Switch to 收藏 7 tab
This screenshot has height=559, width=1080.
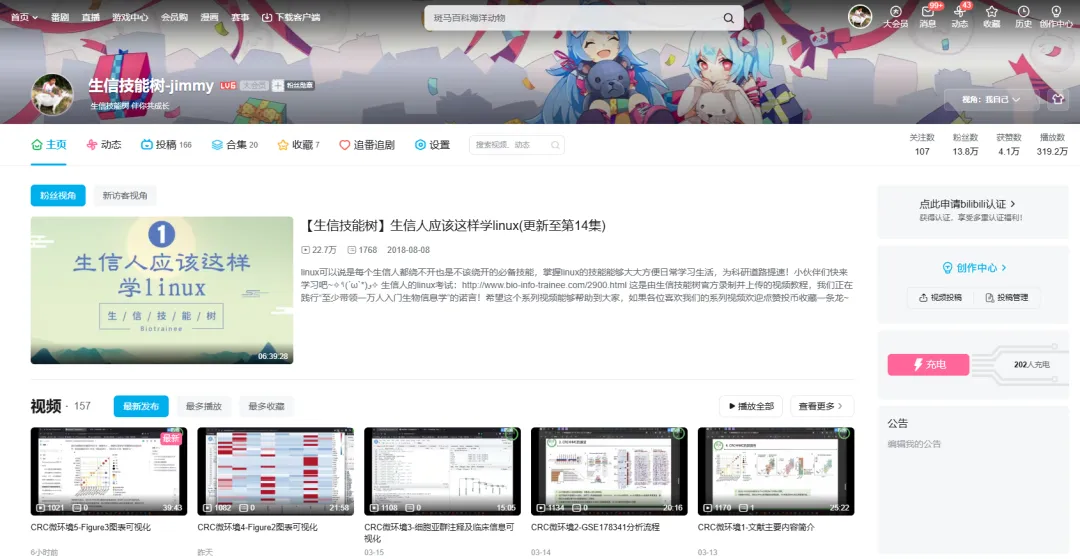(x=299, y=145)
